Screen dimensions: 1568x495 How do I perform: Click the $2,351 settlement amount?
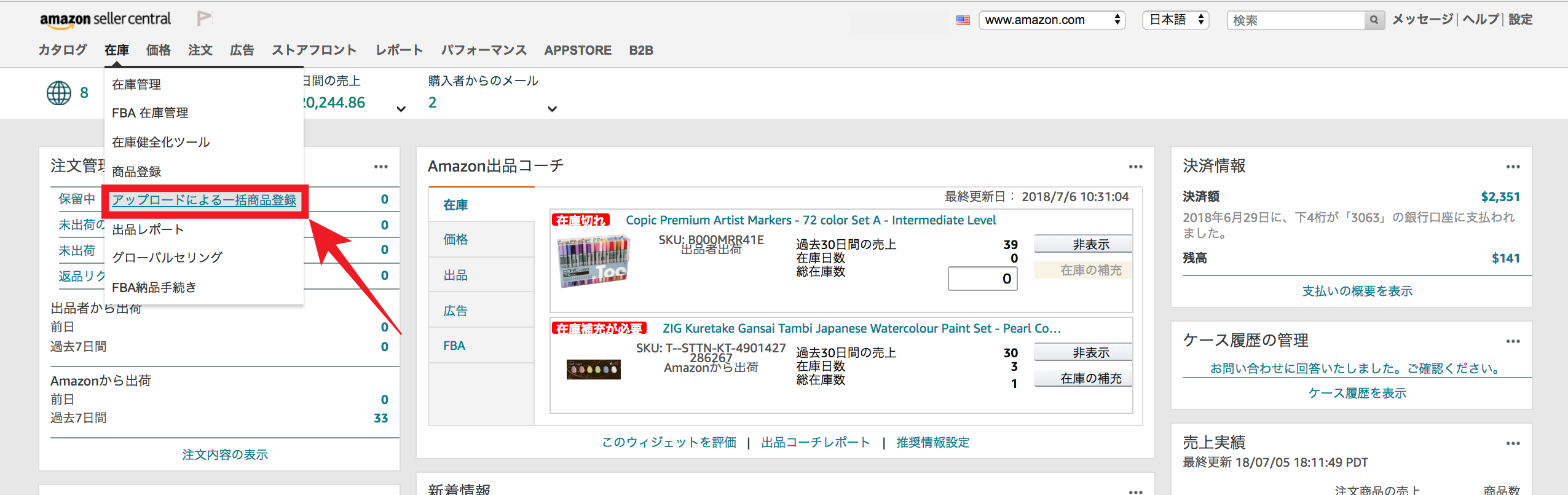[x=1500, y=197]
